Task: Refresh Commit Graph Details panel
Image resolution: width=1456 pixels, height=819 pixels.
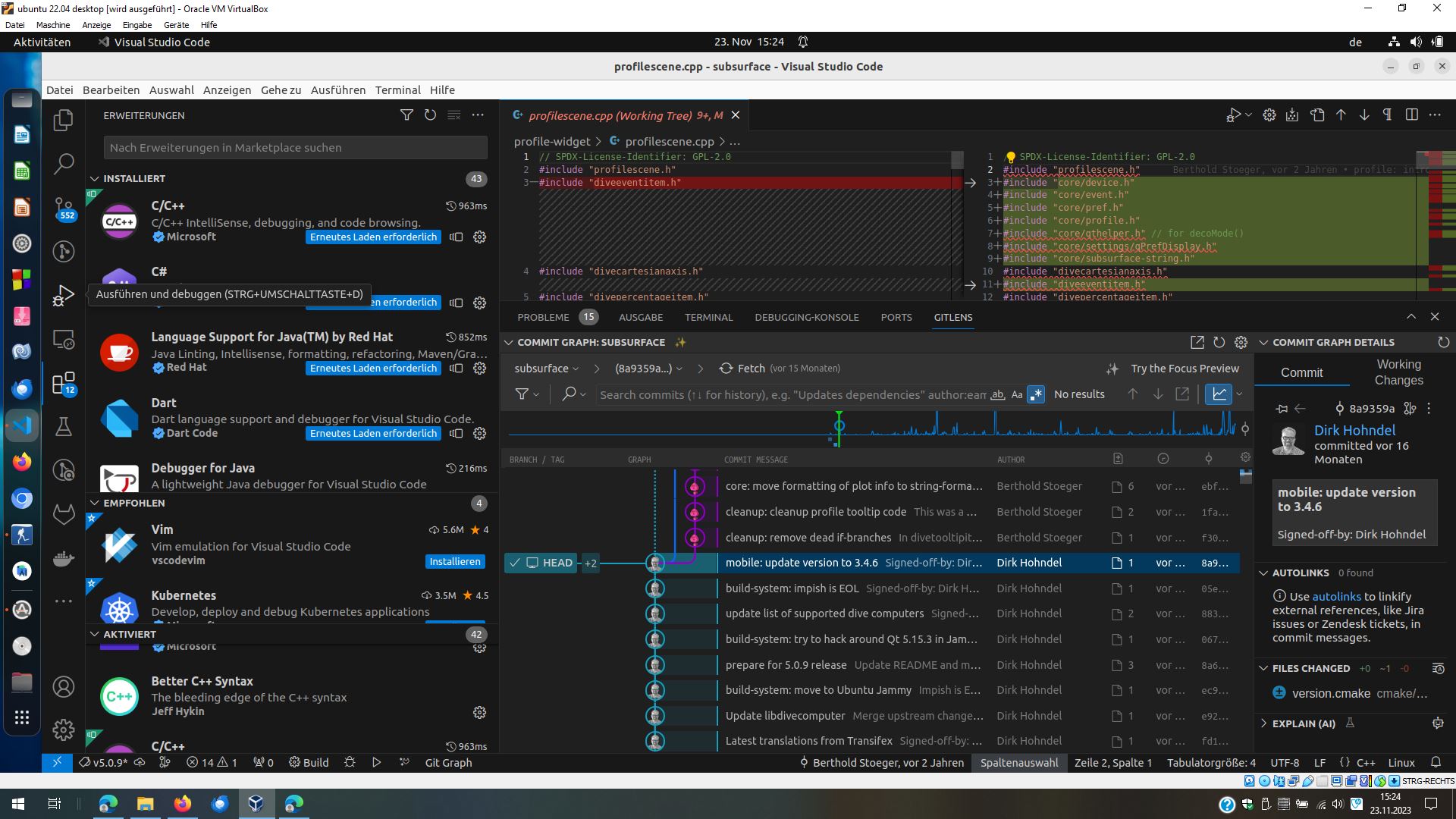Action: point(1443,343)
